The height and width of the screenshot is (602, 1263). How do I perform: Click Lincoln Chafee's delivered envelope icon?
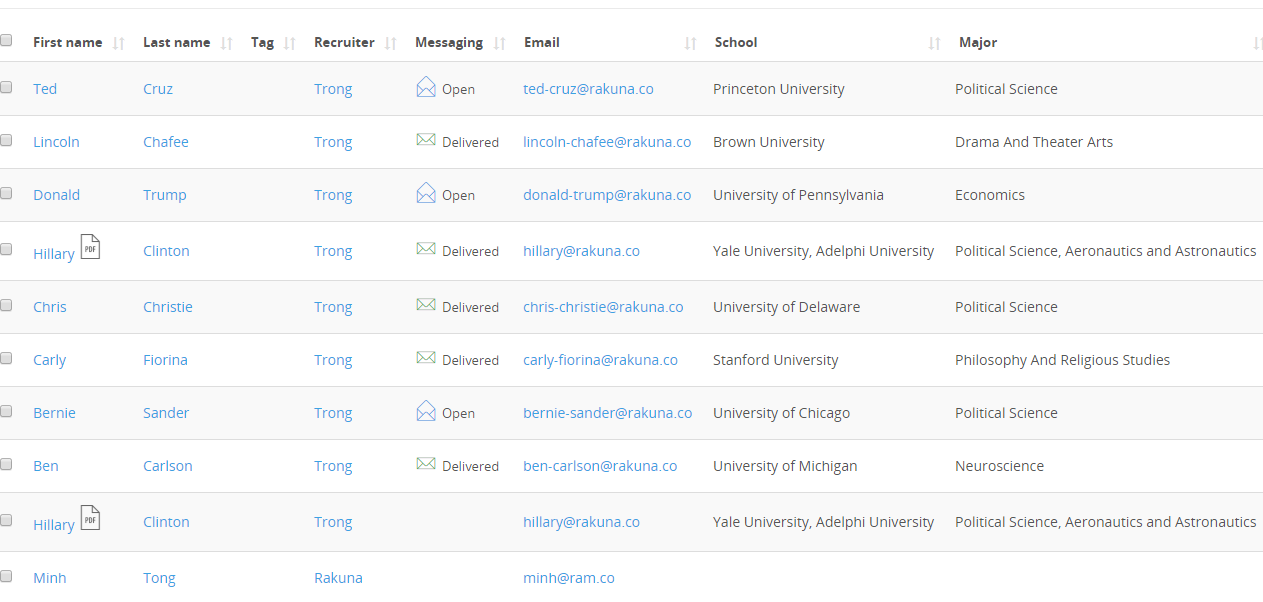pos(426,140)
